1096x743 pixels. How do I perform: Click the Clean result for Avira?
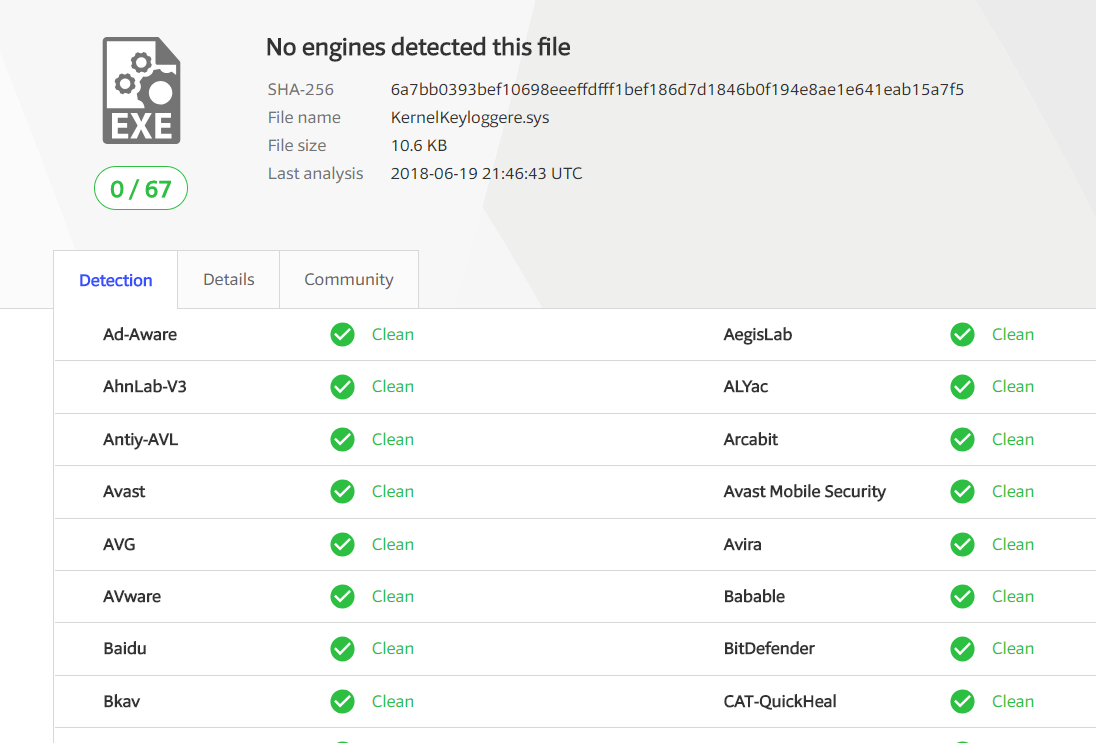click(x=1013, y=544)
